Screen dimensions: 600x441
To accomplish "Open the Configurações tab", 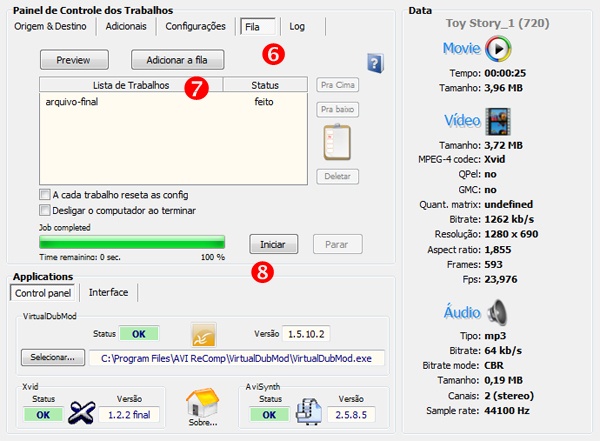I will pos(195,26).
